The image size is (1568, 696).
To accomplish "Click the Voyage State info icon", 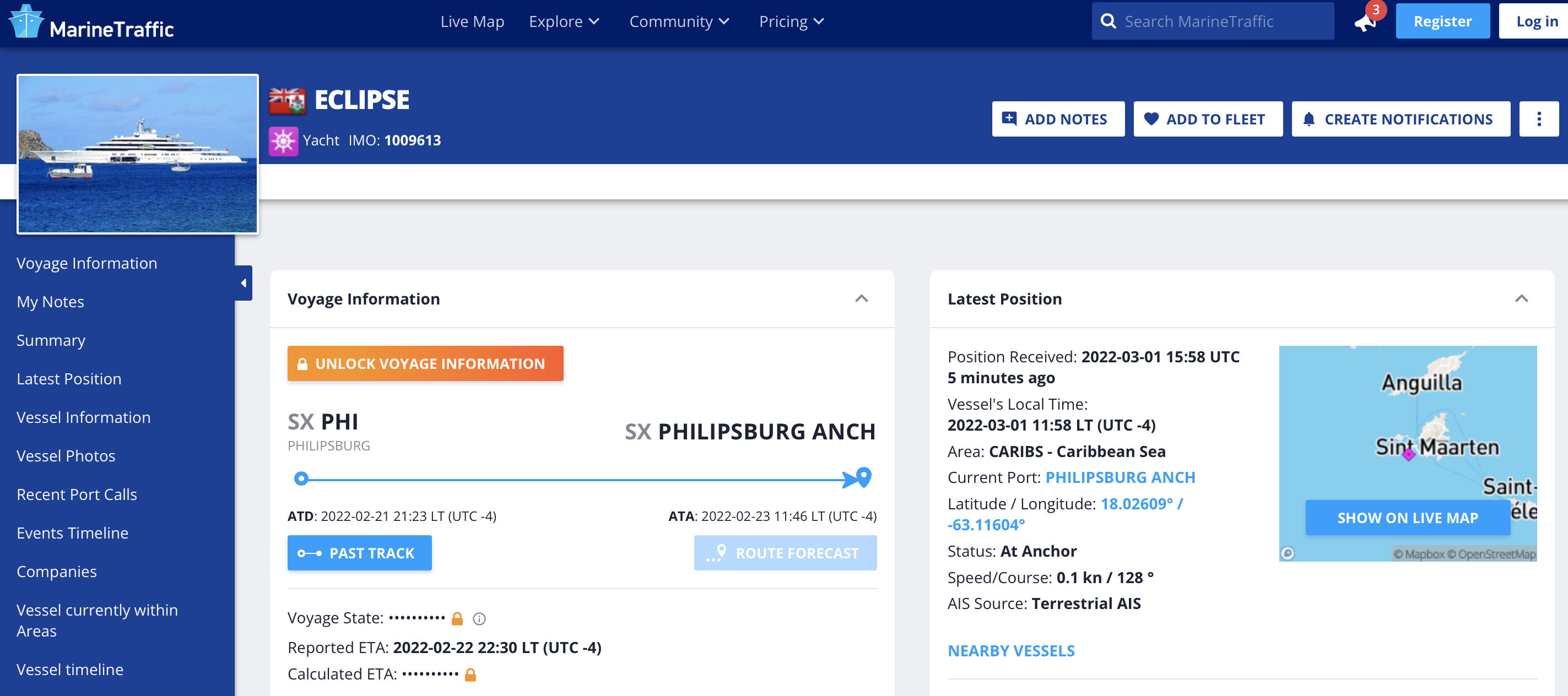I will 479,619.
